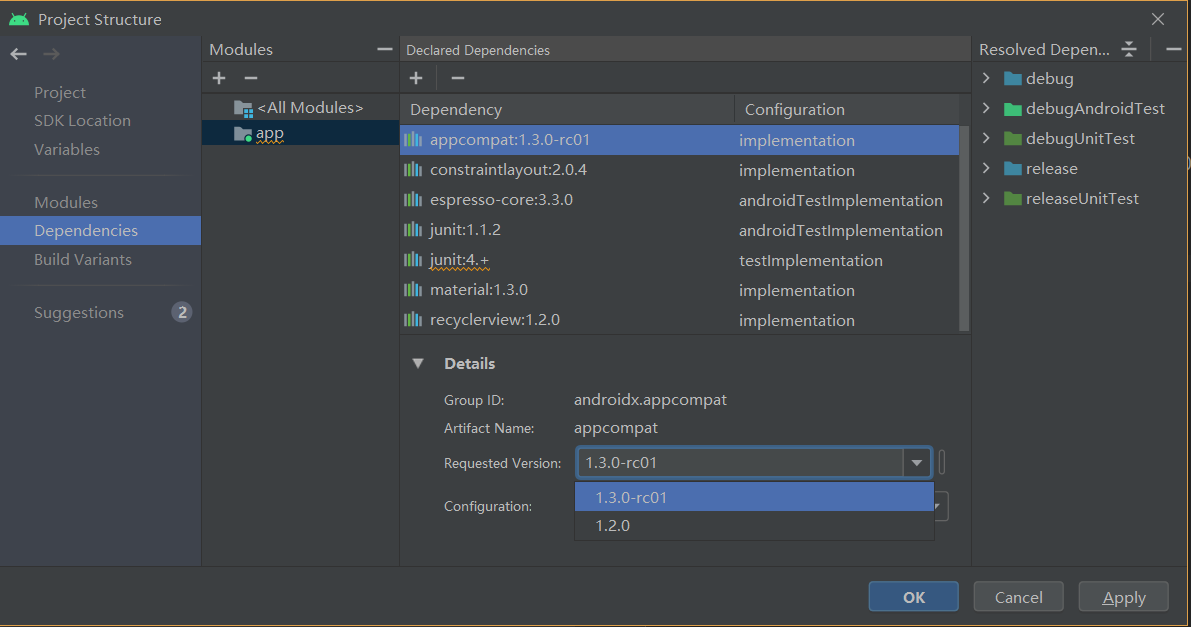The image size is (1191, 627).
Task: Expand the release node
Action: click(x=986, y=169)
